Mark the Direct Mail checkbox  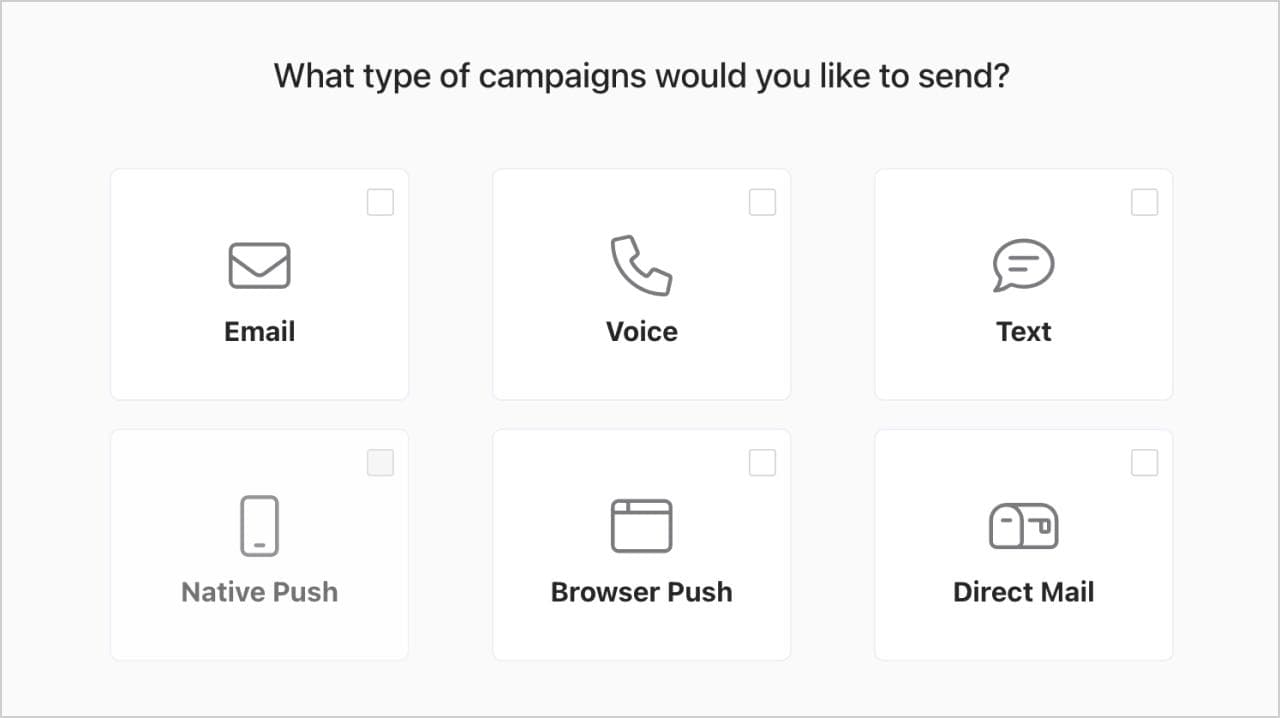coord(1144,463)
